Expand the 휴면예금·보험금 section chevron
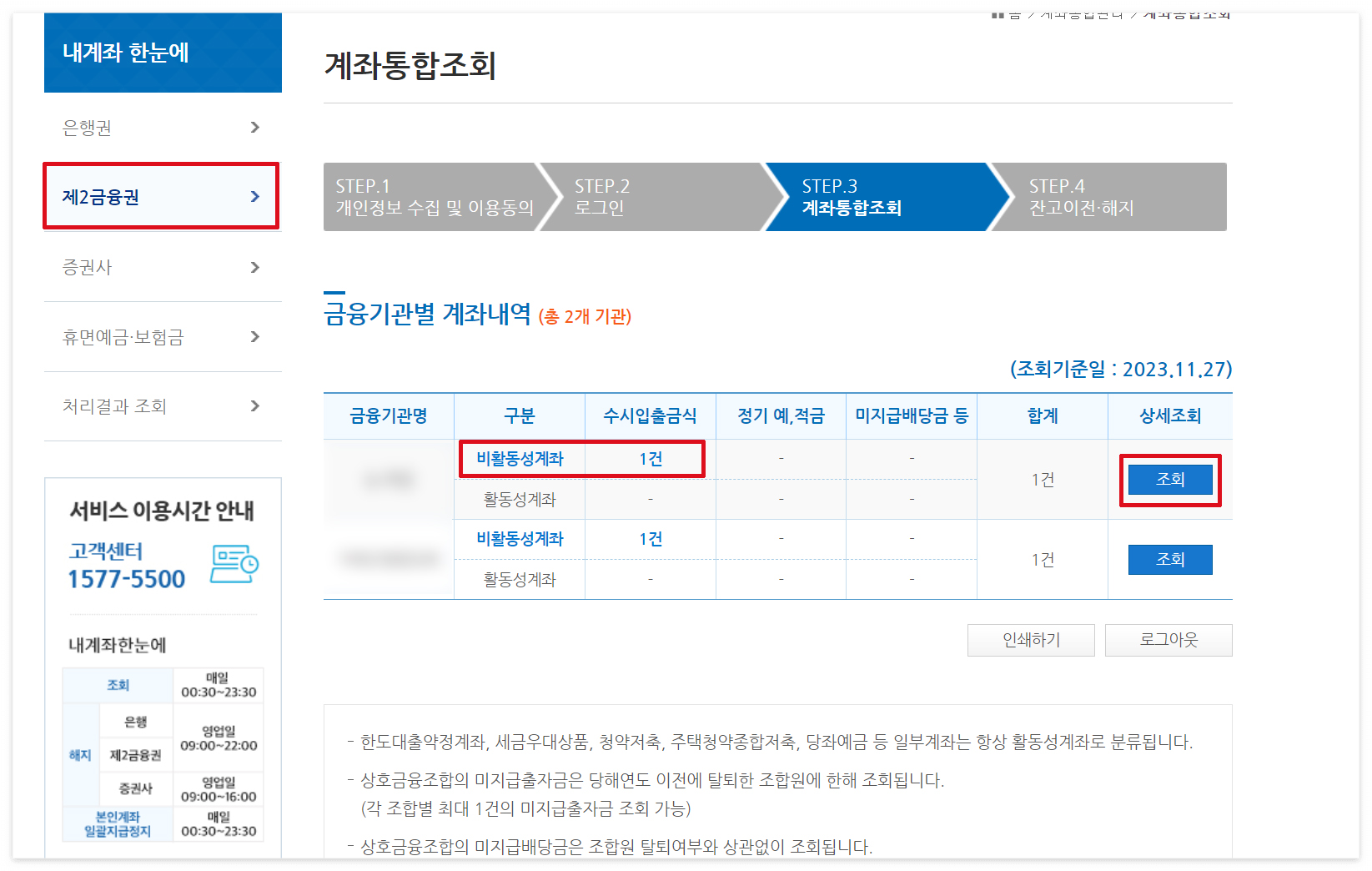The height and width of the screenshot is (871, 1372). 255,337
